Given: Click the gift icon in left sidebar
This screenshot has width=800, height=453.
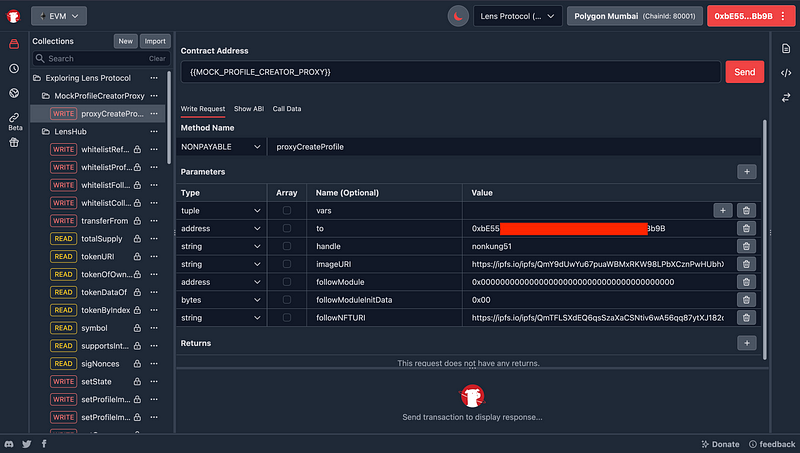Looking at the screenshot, I should point(14,142).
